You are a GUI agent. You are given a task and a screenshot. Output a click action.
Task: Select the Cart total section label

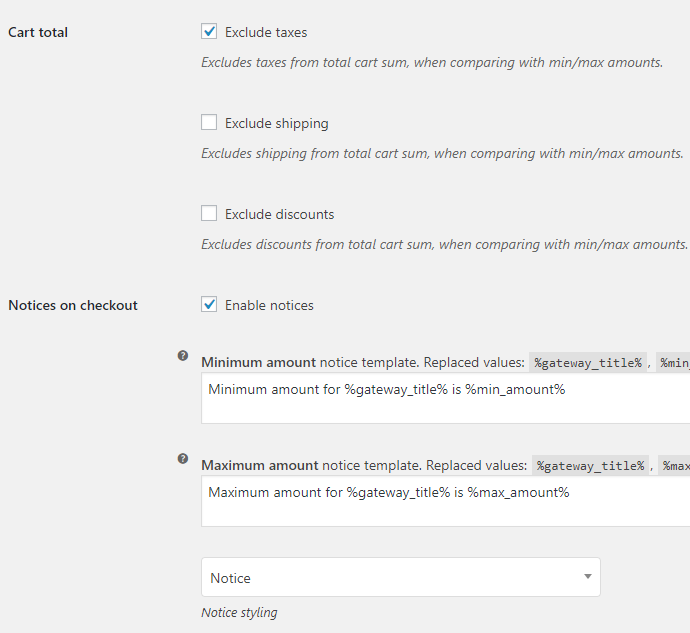[38, 32]
